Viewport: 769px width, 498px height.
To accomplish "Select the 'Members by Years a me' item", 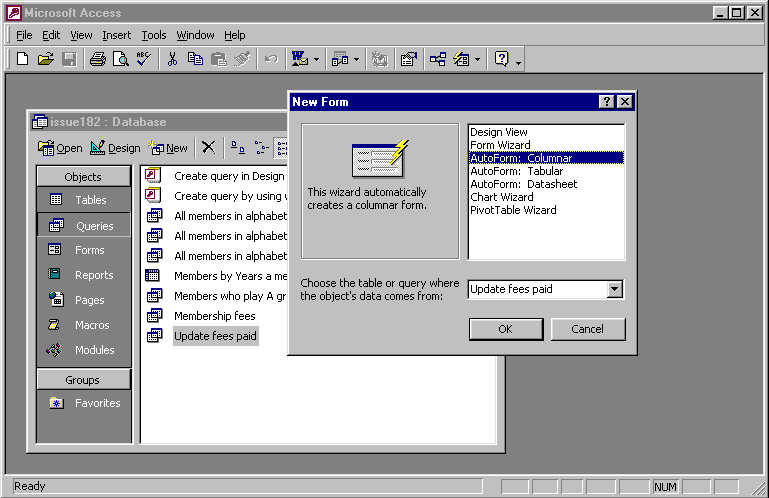I will pos(215,276).
